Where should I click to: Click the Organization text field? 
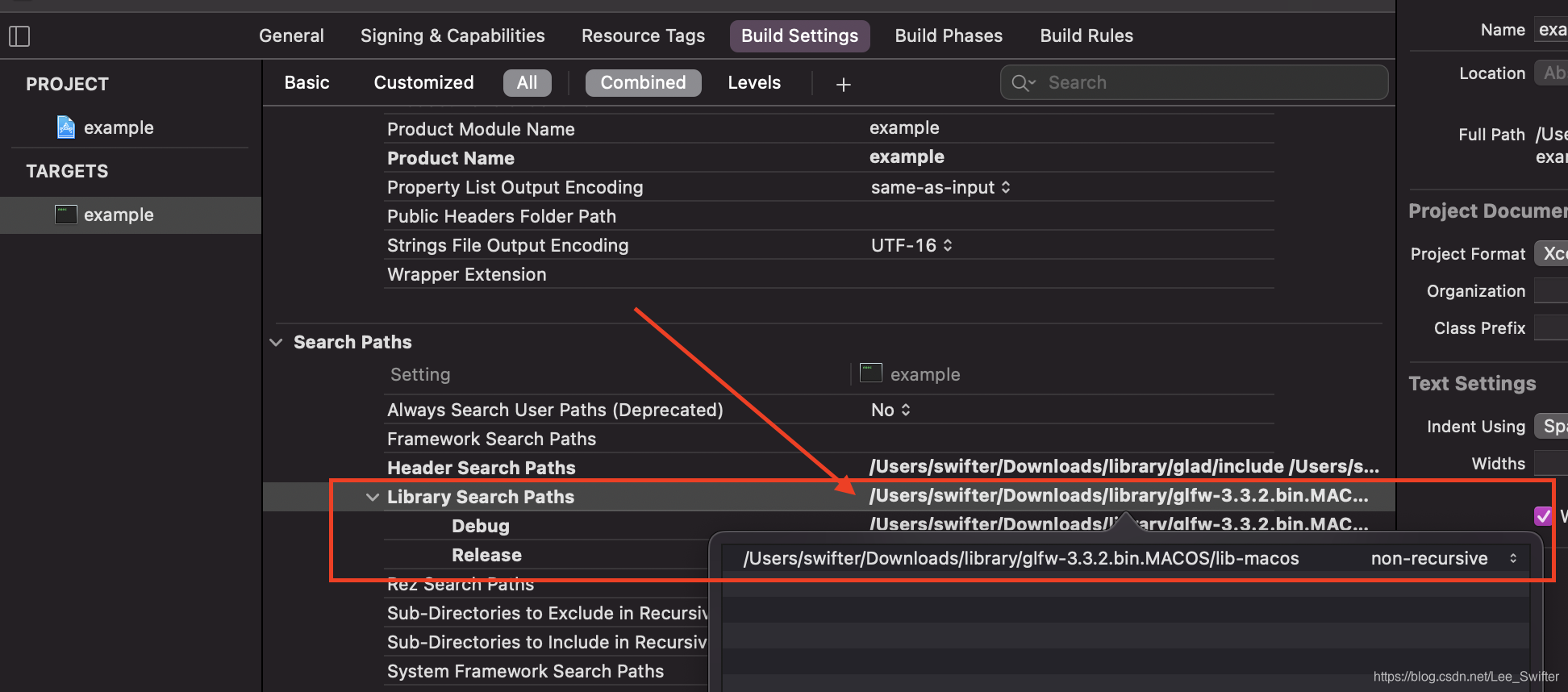(1552, 290)
